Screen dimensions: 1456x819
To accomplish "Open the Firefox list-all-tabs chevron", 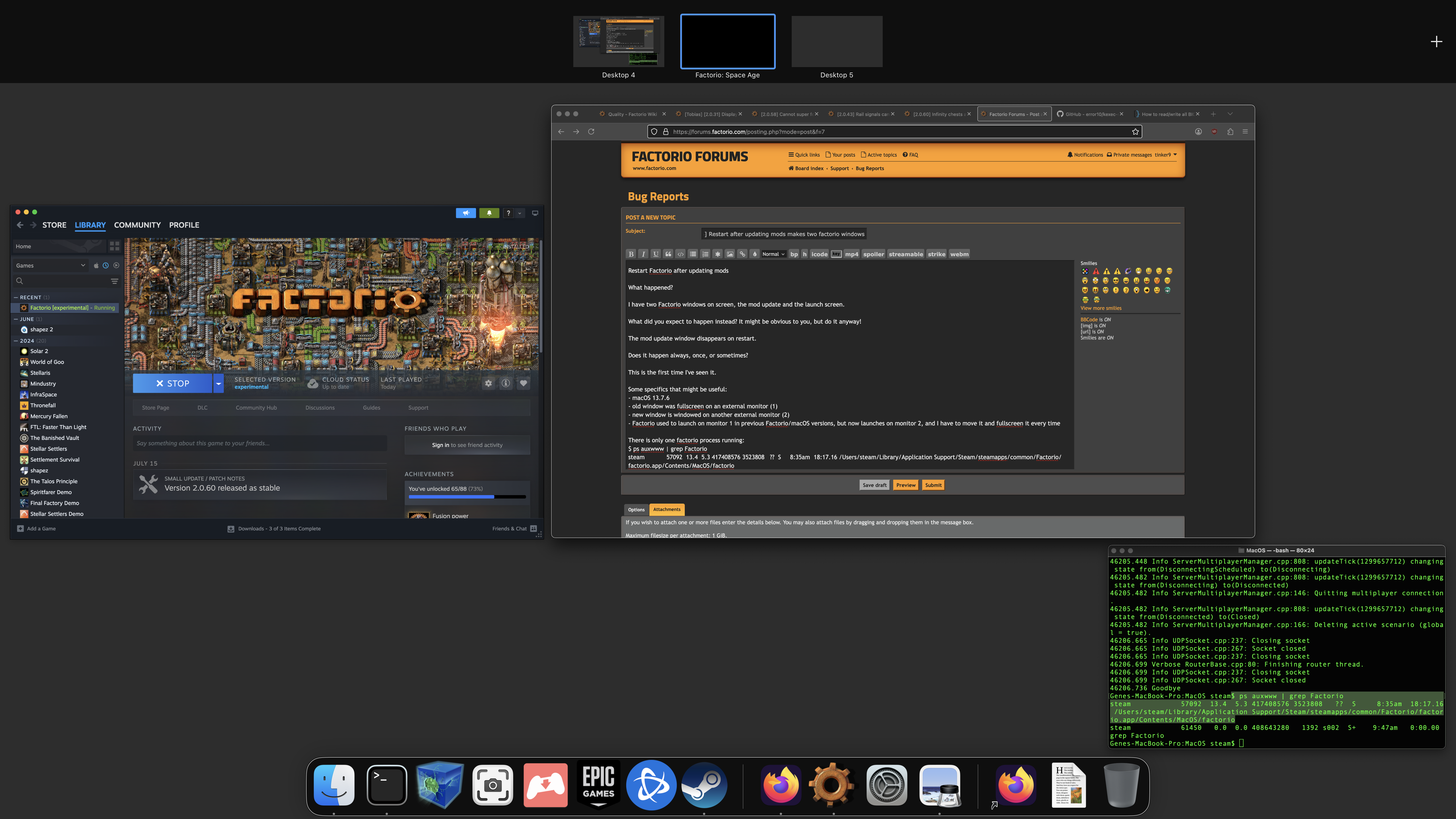I will click(x=1230, y=114).
